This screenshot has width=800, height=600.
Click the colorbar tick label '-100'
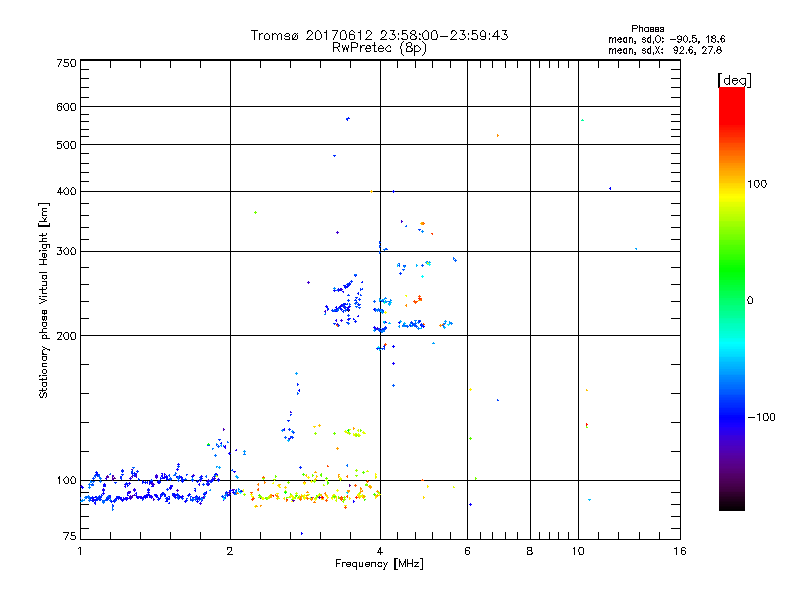pos(761,417)
